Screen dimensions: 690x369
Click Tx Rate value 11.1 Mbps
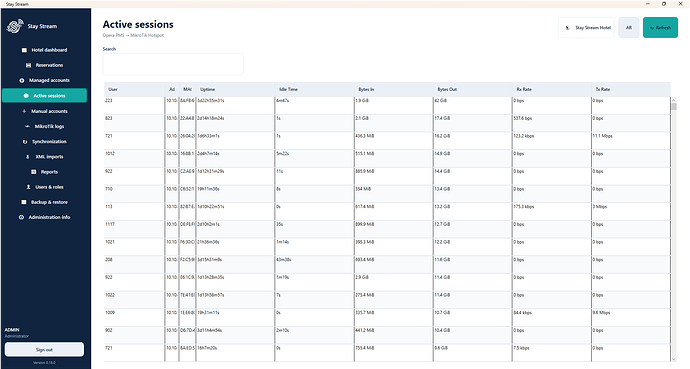pyautogui.click(x=602, y=136)
